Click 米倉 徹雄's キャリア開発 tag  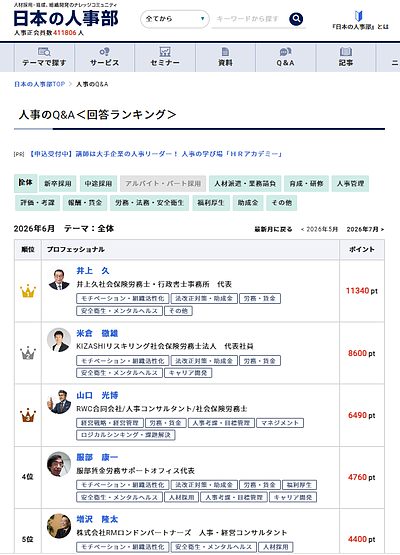[188, 373]
